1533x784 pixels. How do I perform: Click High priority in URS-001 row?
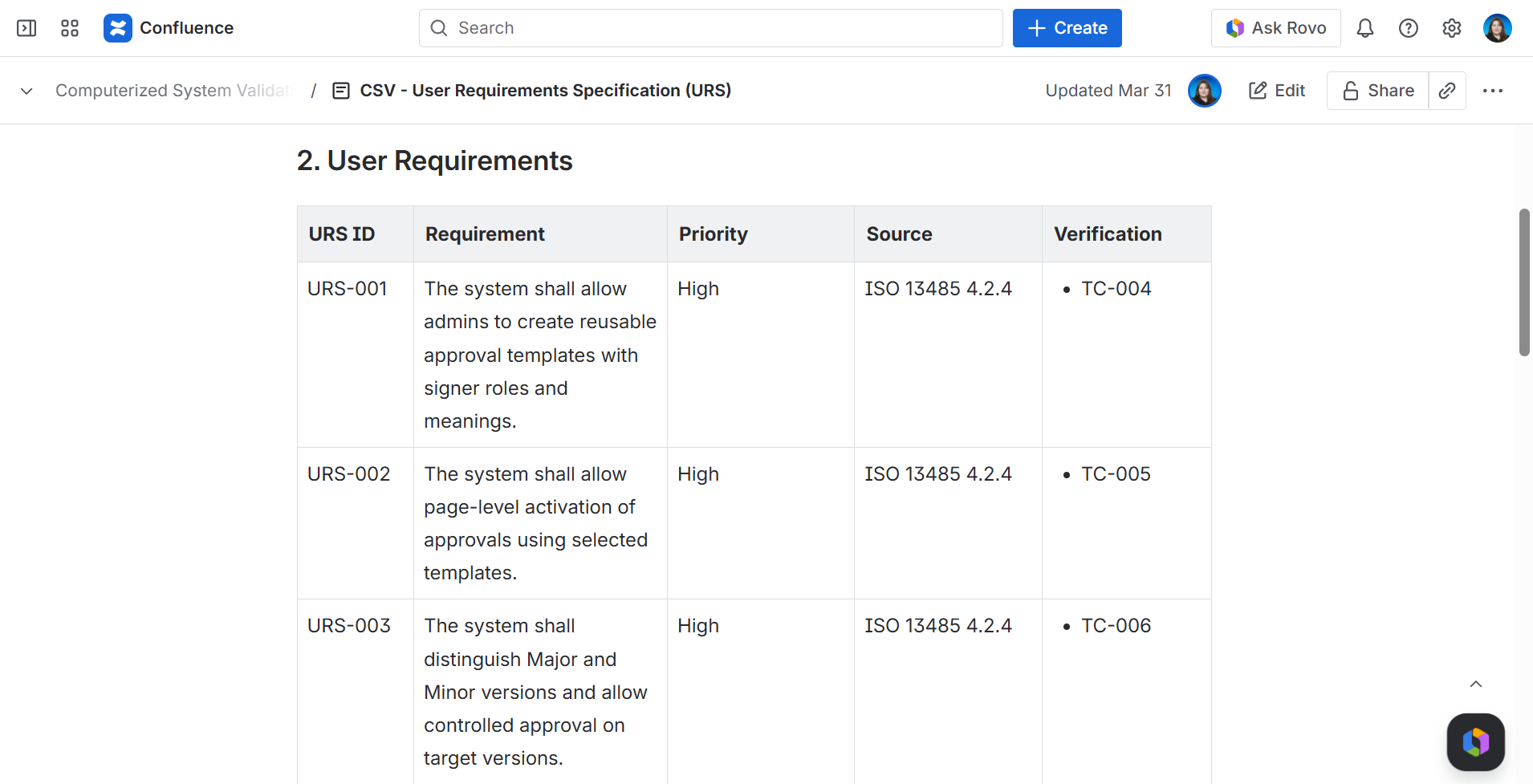[x=698, y=289]
